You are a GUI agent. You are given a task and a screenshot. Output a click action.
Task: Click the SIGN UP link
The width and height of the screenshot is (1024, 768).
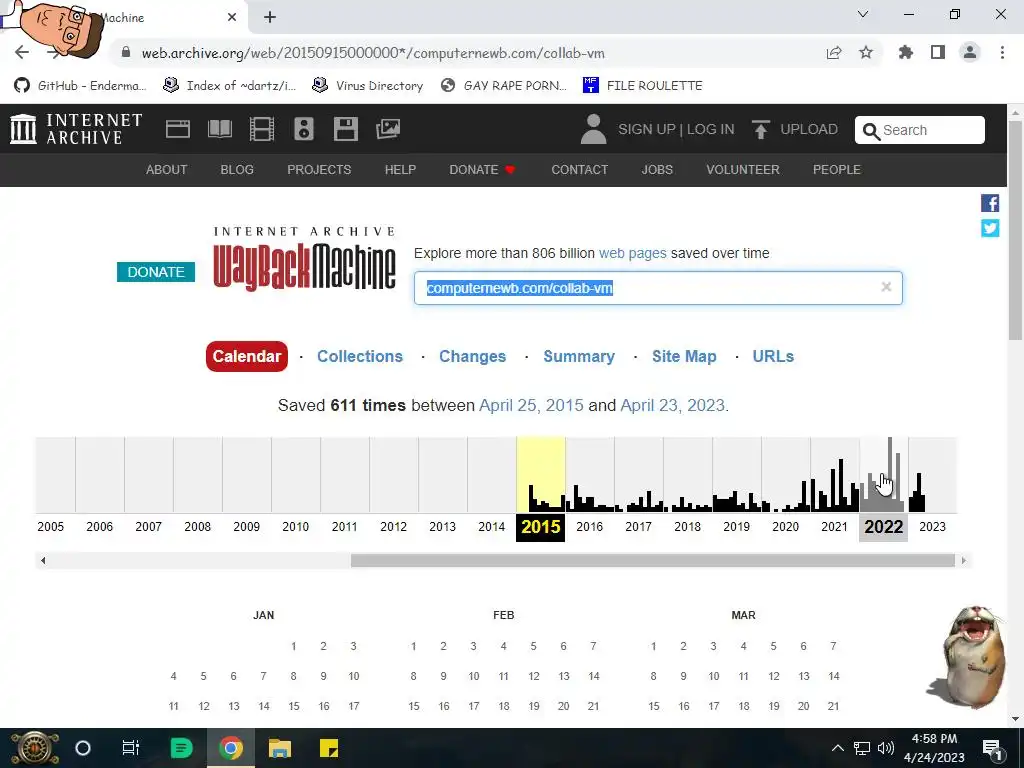pos(647,129)
